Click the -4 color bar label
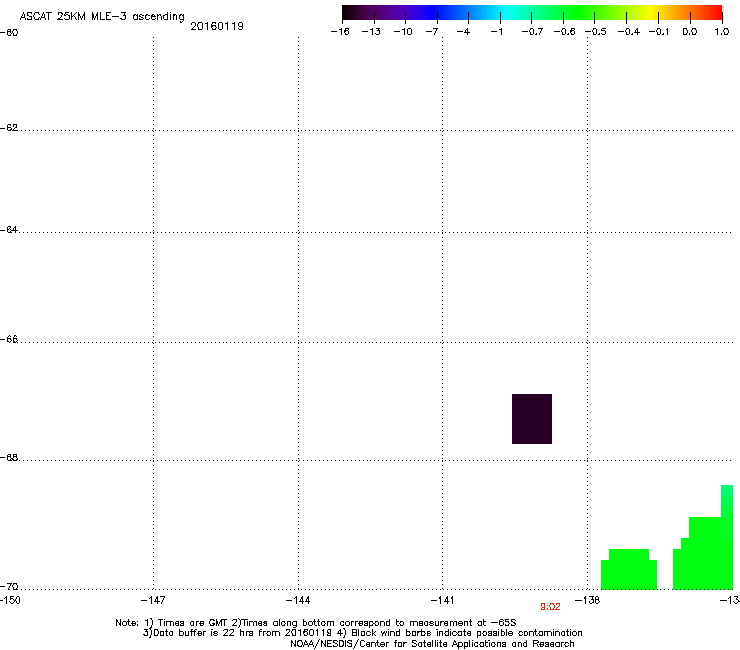This screenshot has width=740, height=650. coord(463,32)
